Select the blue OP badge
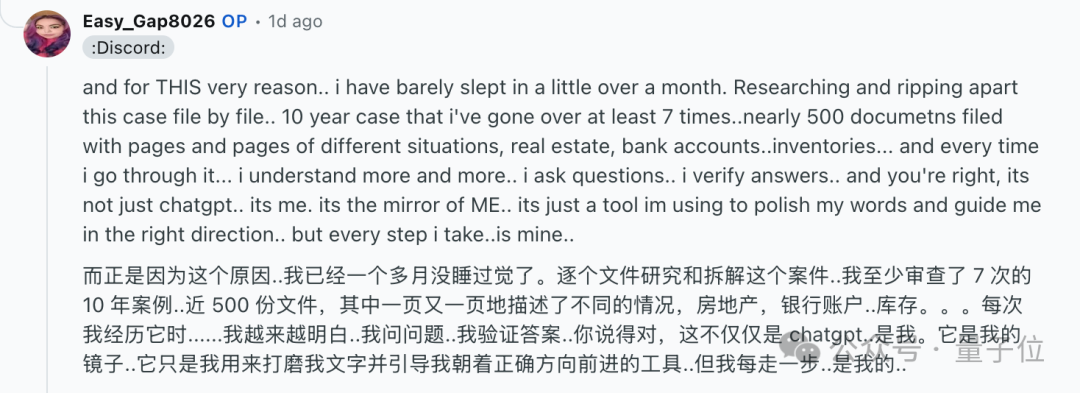This screenshot has width=1080, height=393. 234,21
